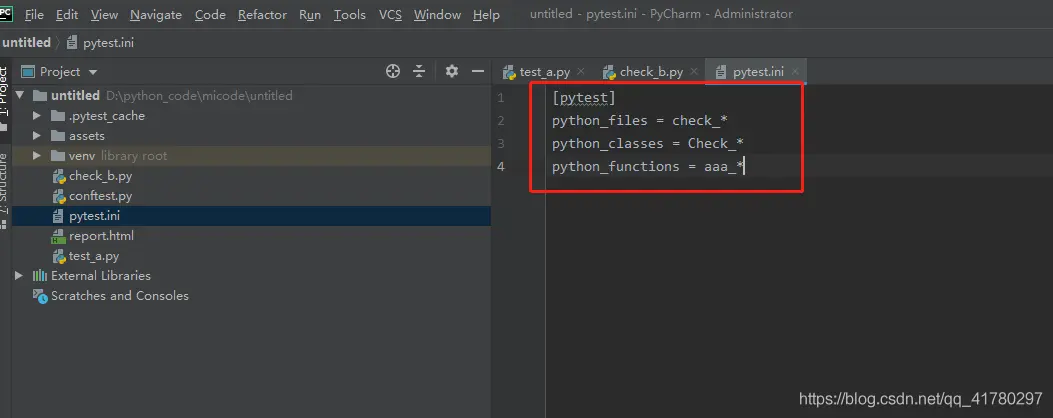This screenshot has width=1053, height=418.
Task: Toggle the 1: Project side tool window
Action: pyautogui.click(x=5, y=97)
